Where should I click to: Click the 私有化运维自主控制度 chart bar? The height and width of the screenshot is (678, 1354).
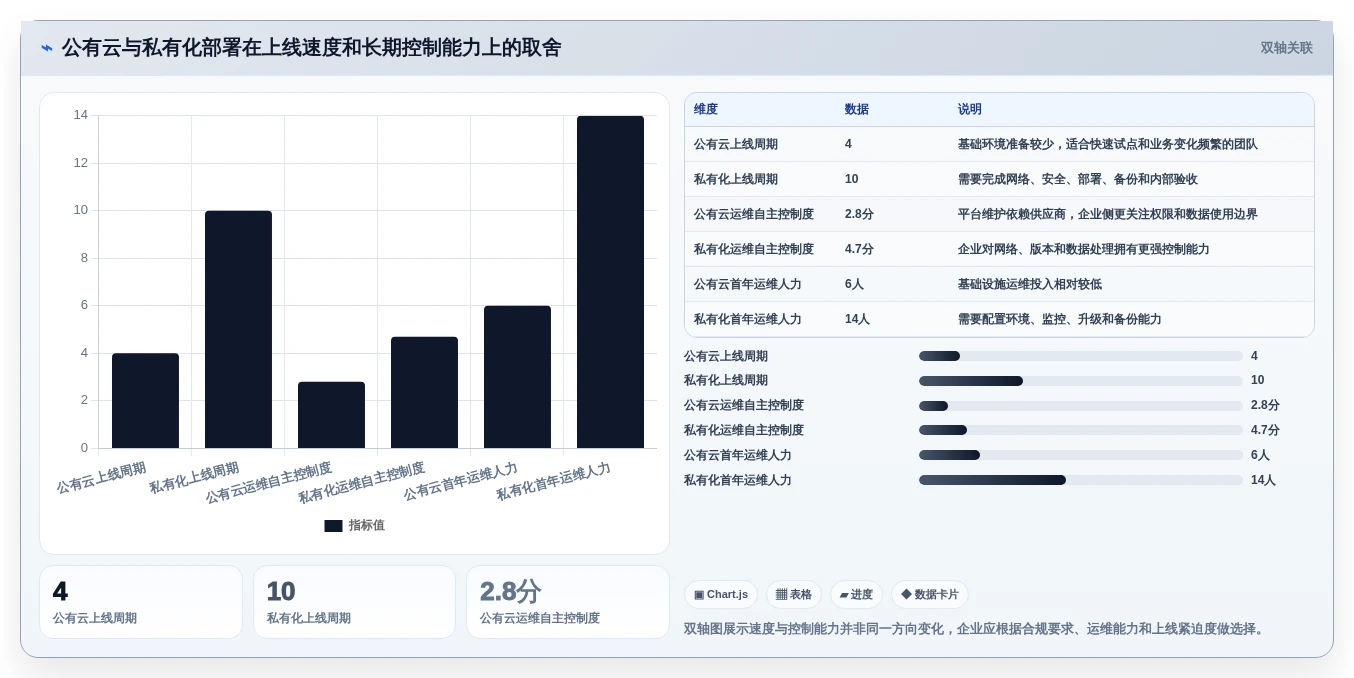point(424,392)
